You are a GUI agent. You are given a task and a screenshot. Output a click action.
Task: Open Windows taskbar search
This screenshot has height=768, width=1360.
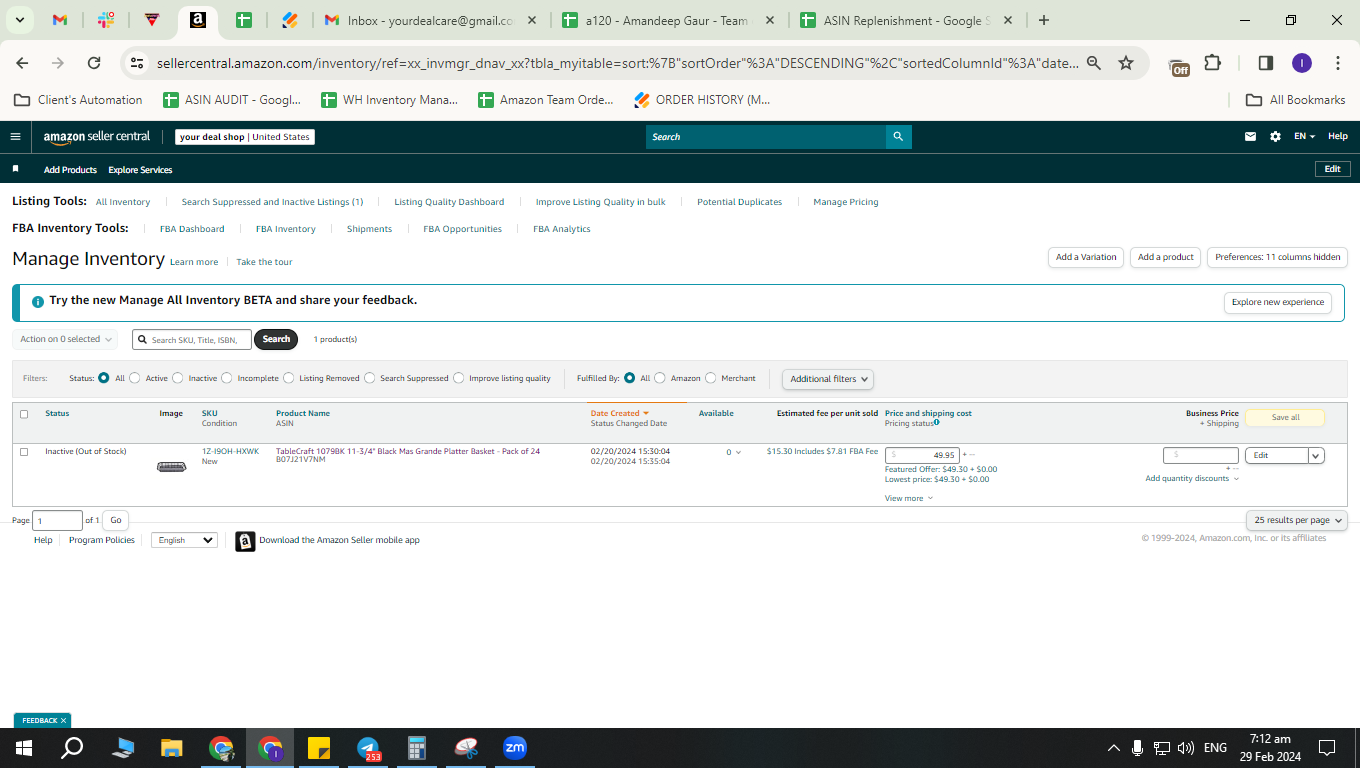click(72, 748)
